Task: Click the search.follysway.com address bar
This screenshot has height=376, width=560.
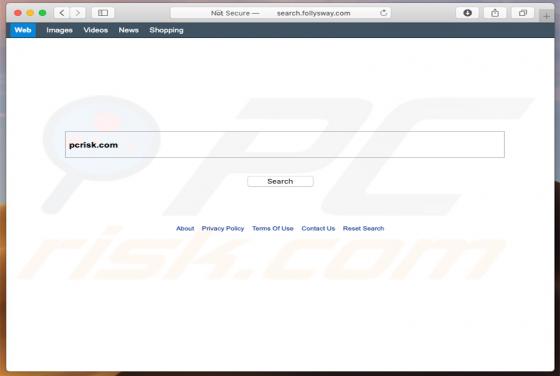Action: (280, 13)
